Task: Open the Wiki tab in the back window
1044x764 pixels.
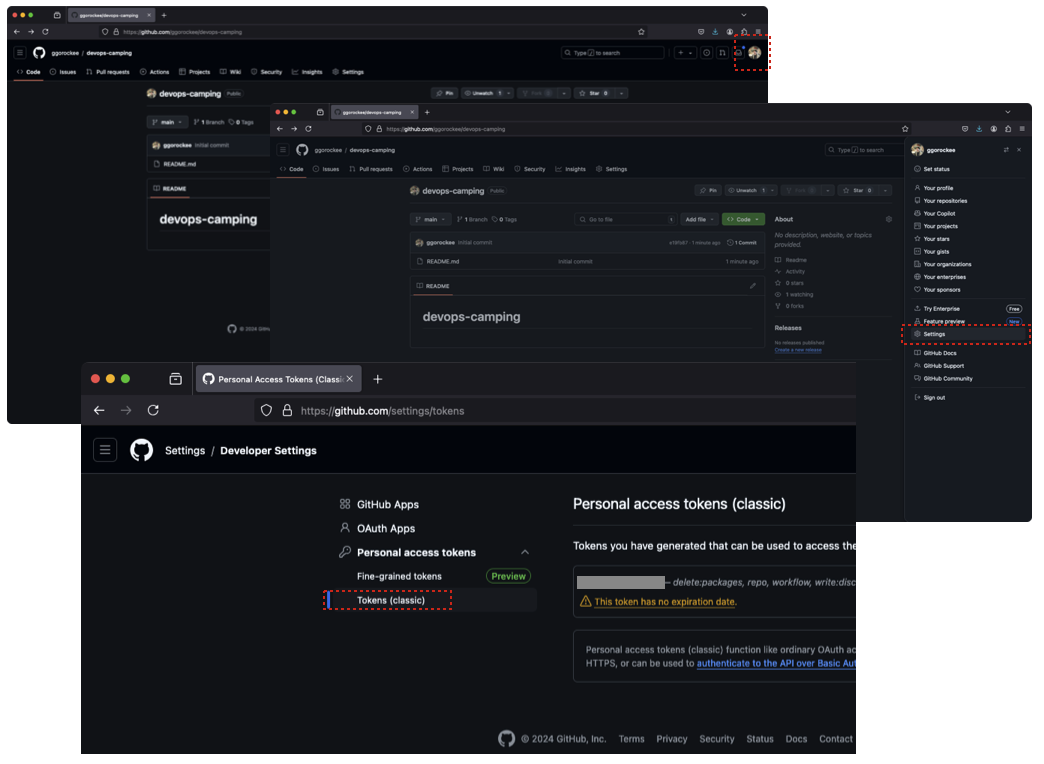Action: point(230,73)
